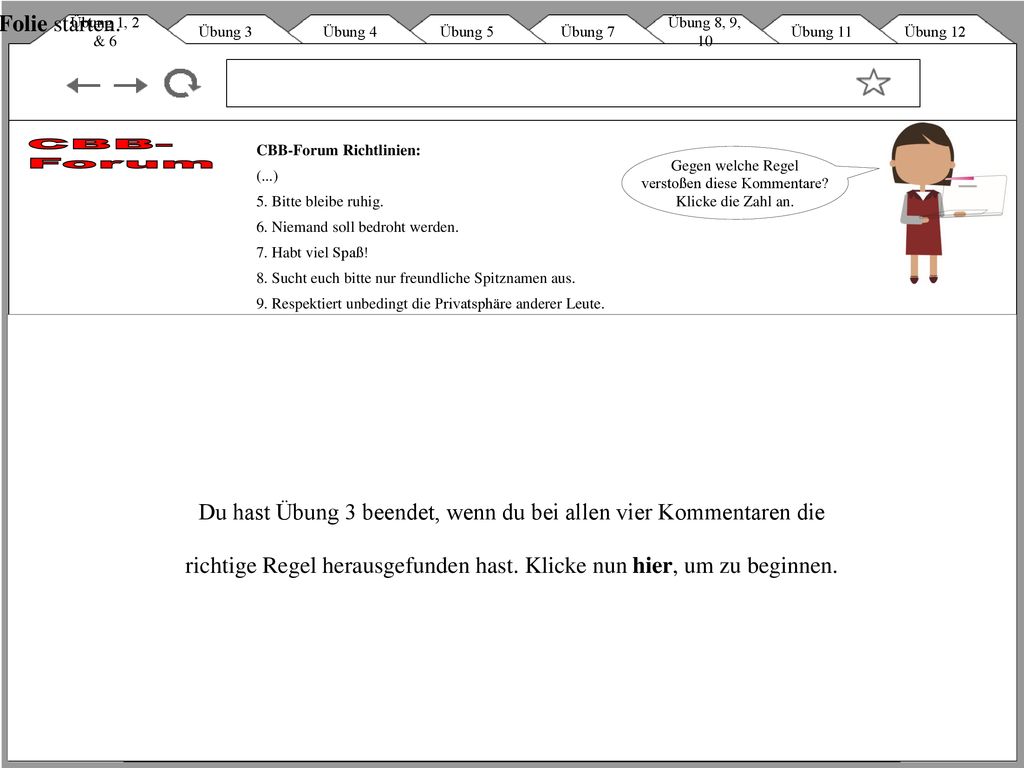This screenshot has width=1024, height=768.
Task: Click rule 8 about freundliche Spitznamen
Action: (x=415, y=278)
